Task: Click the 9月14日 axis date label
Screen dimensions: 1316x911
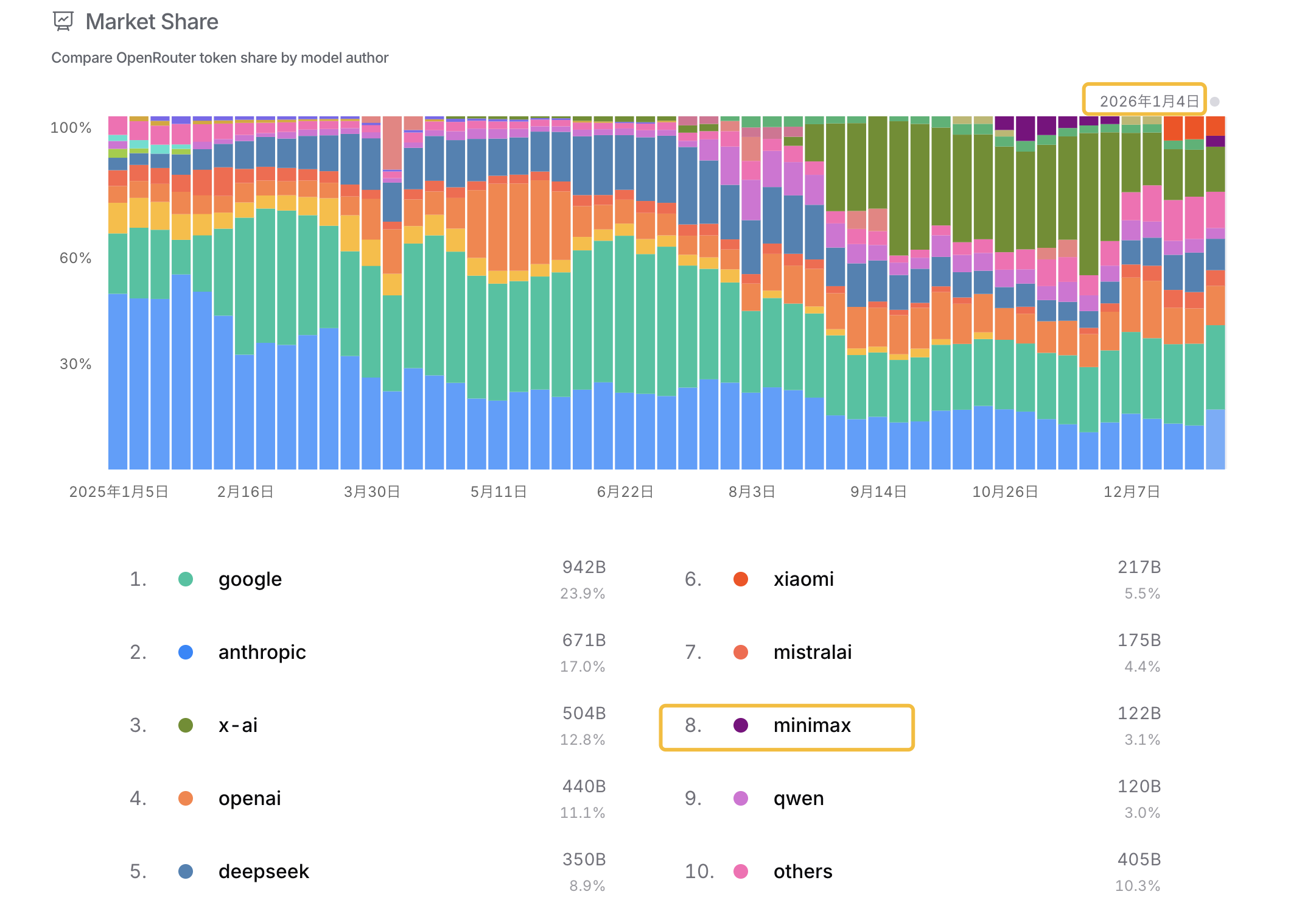Action: point(878,492)
